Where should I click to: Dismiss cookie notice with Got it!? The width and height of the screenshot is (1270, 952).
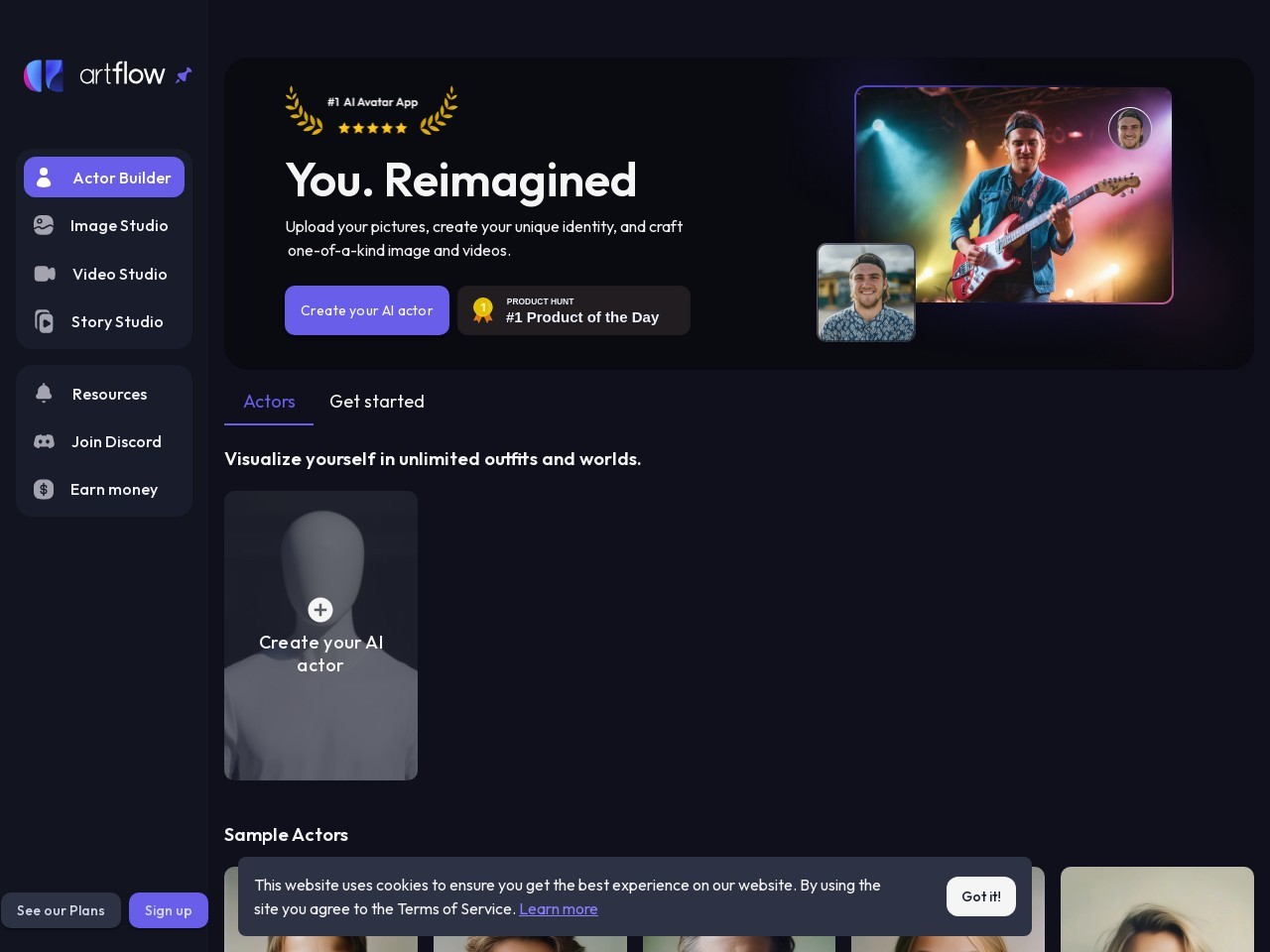click(980, 896)
